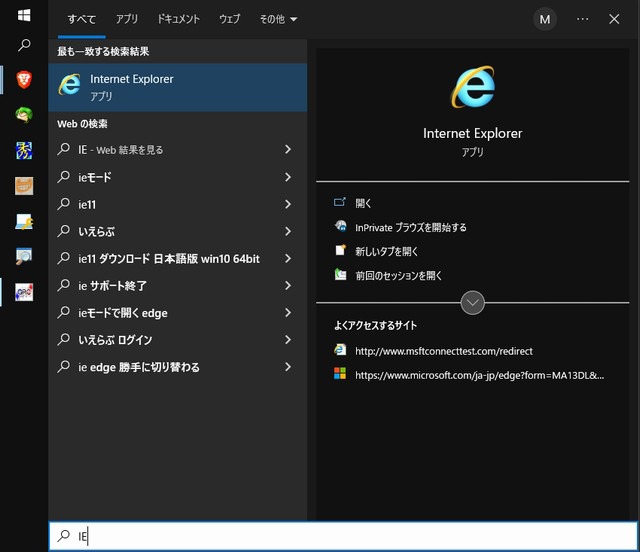
Task: Expand ie11 ダウンロード 日本語版 suggestion chevron
Action: point(288,258)
